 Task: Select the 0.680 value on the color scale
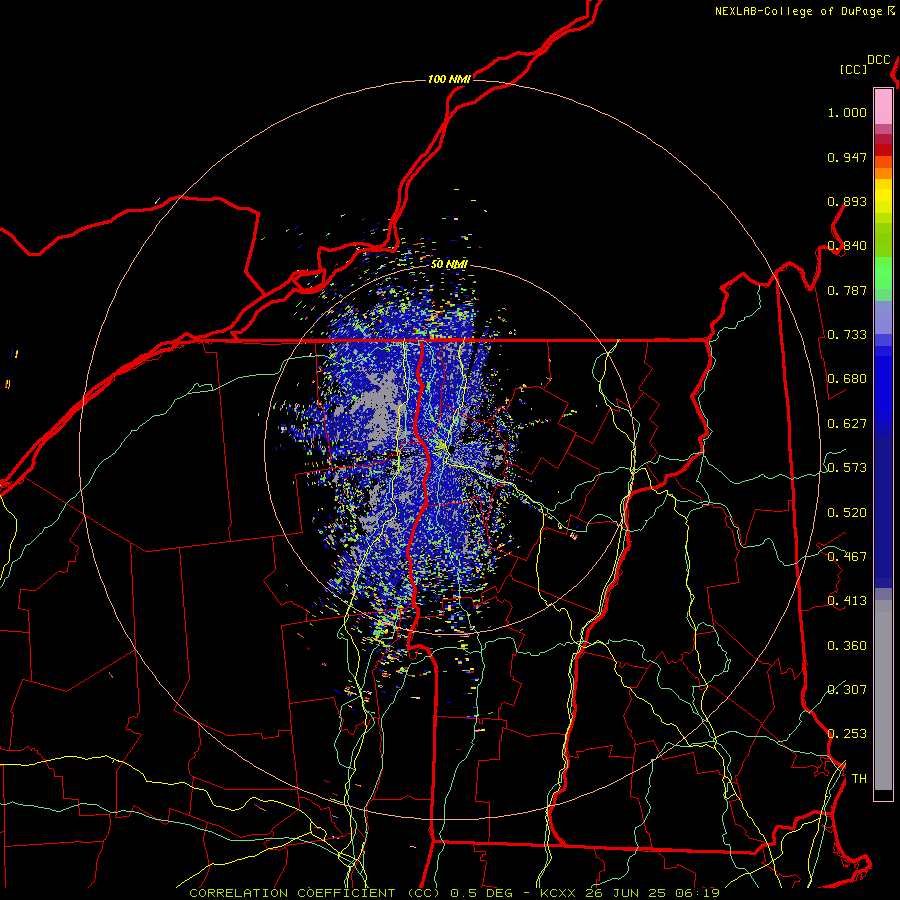coord(847,379)
